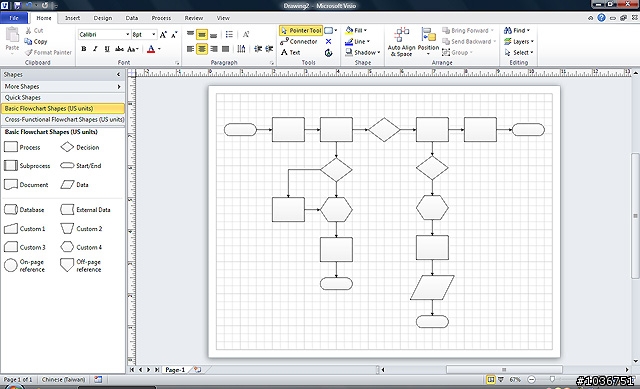Screen dimensions: 640x389
Task: Click the Decrease Indent icon
Action: [x=258, y=49]
